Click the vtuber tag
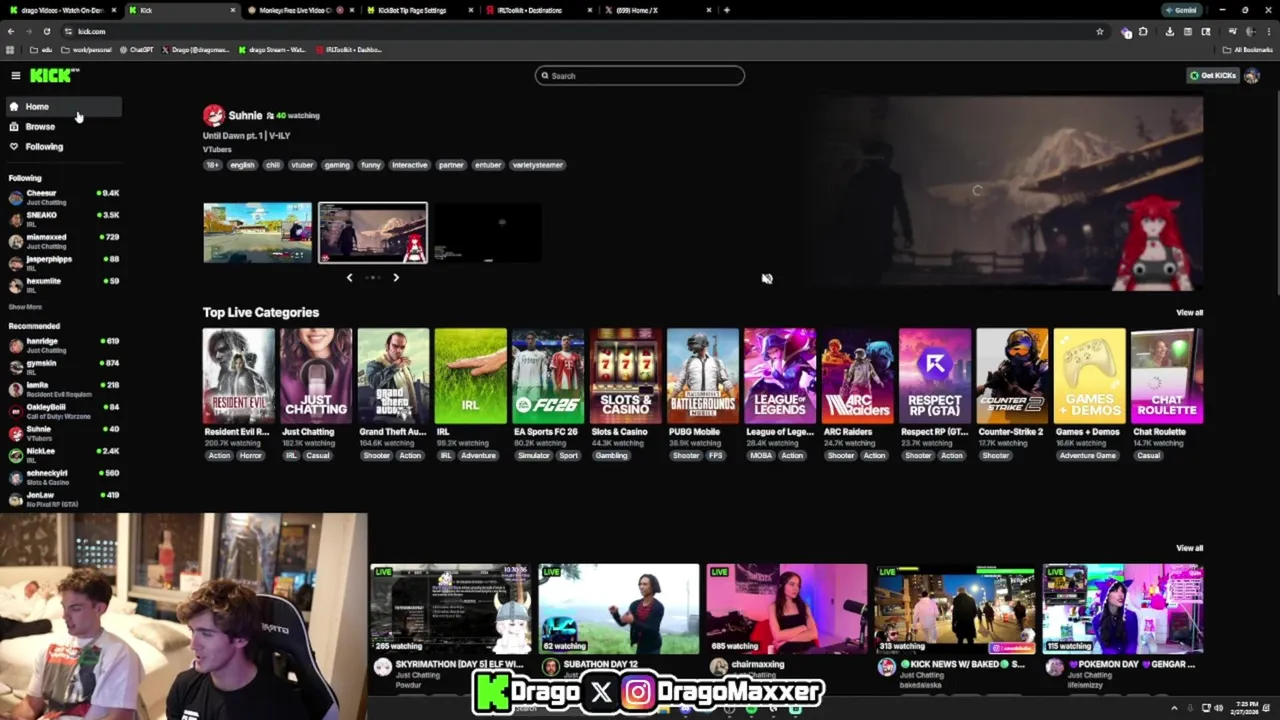Image resolution: width=1280 pixels, height=720 pixels. pos(302,165)
